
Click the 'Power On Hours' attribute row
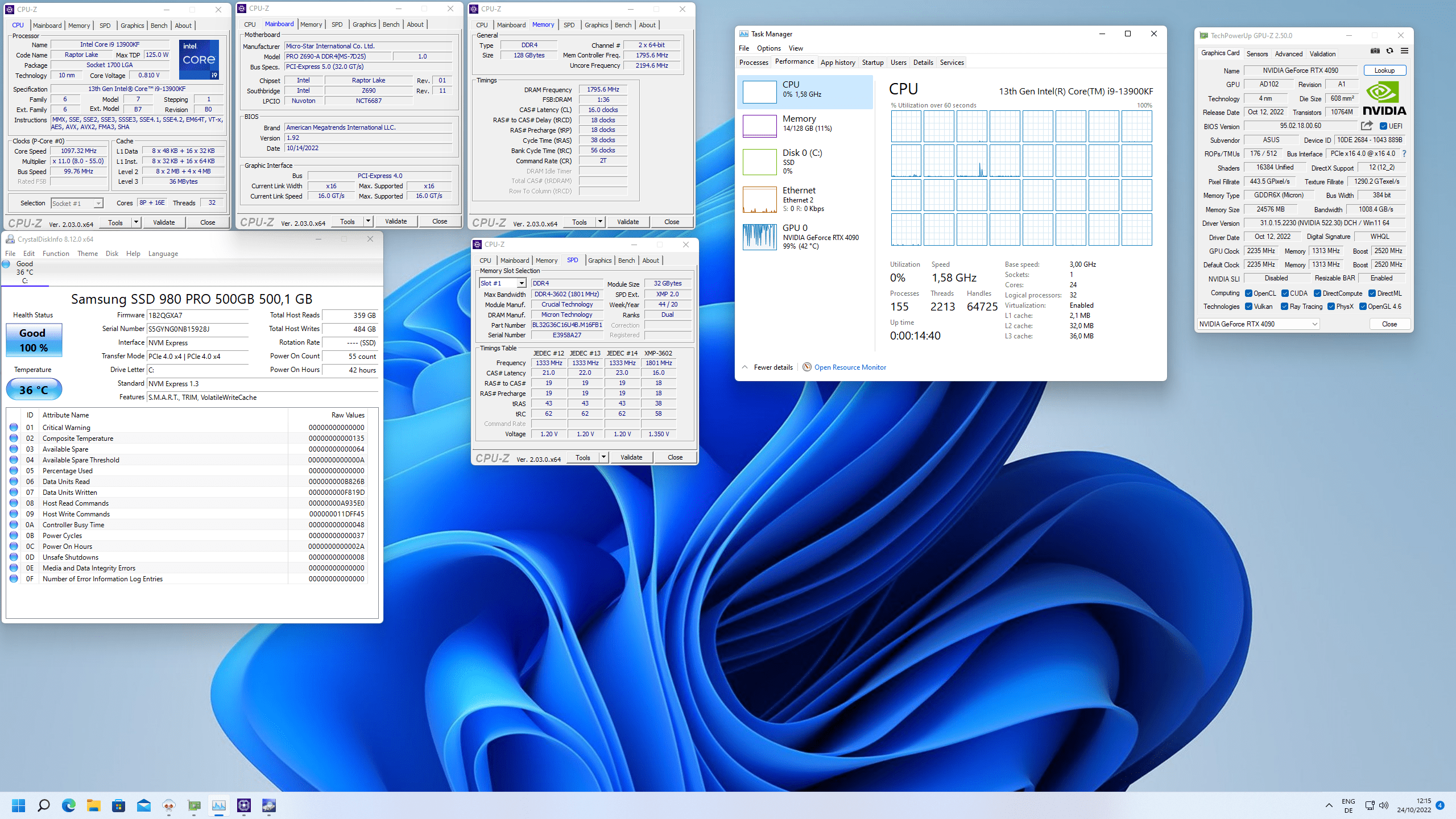(188, 546)
